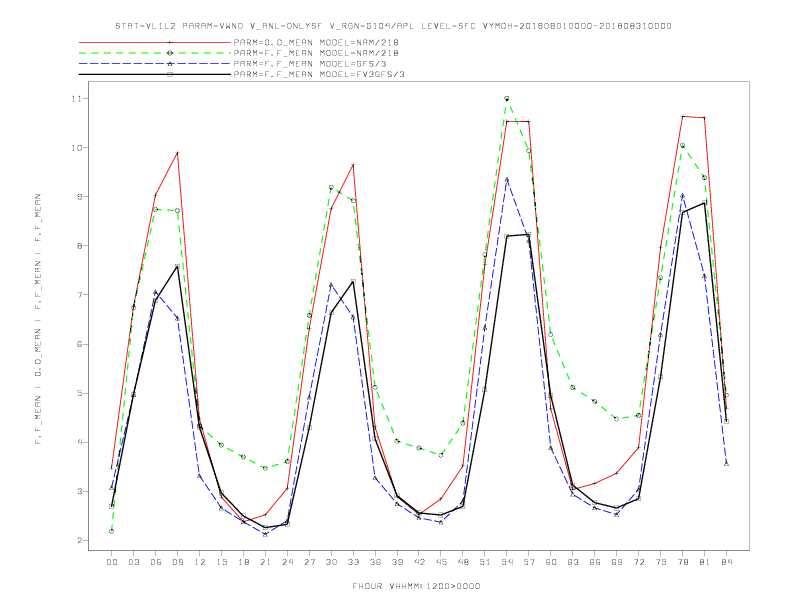The height and width of the screenshot is (612, 792).
Task: Click the square marker on black legend line
Action: [x=170, y=74]
